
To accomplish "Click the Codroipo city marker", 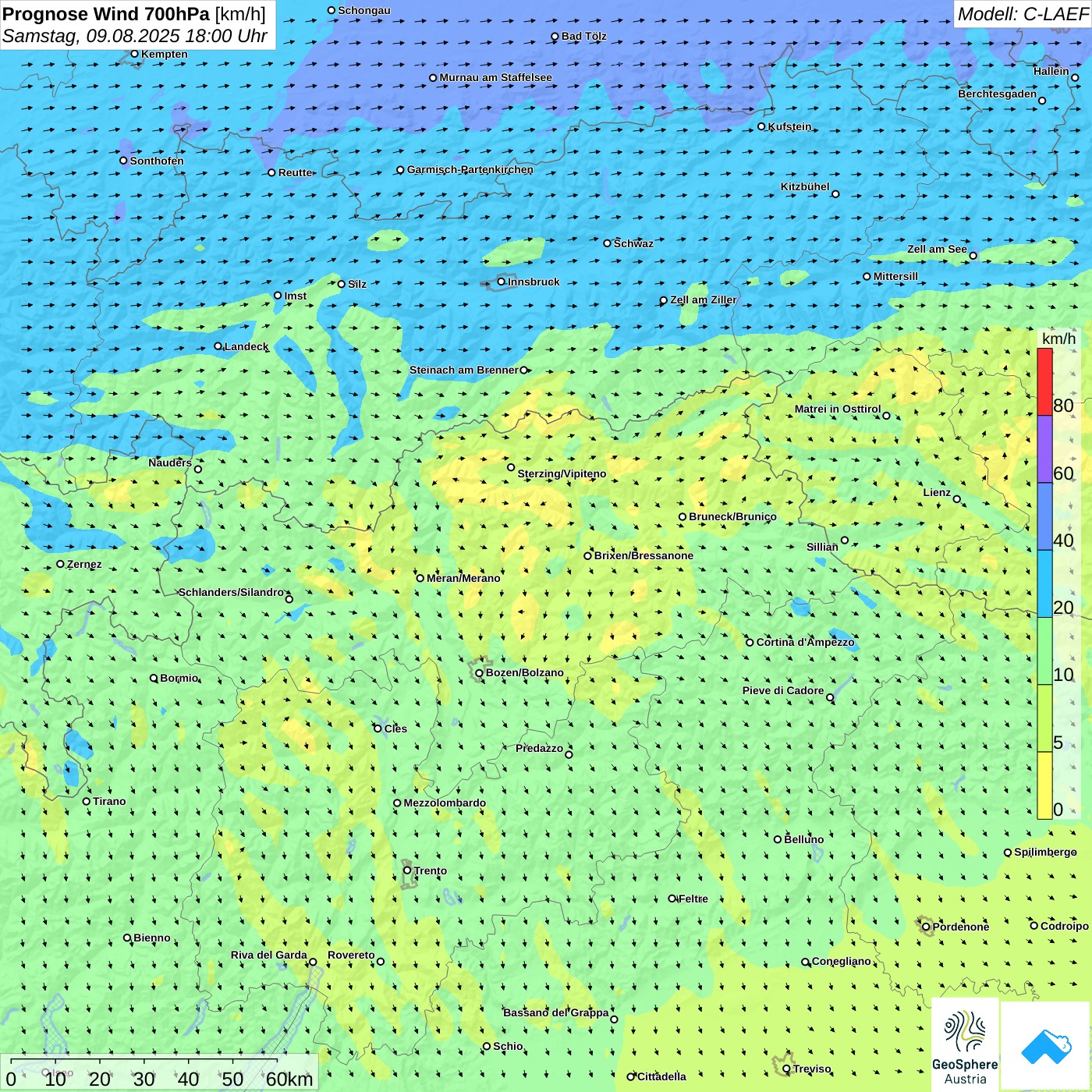I will coord(1034,926).
